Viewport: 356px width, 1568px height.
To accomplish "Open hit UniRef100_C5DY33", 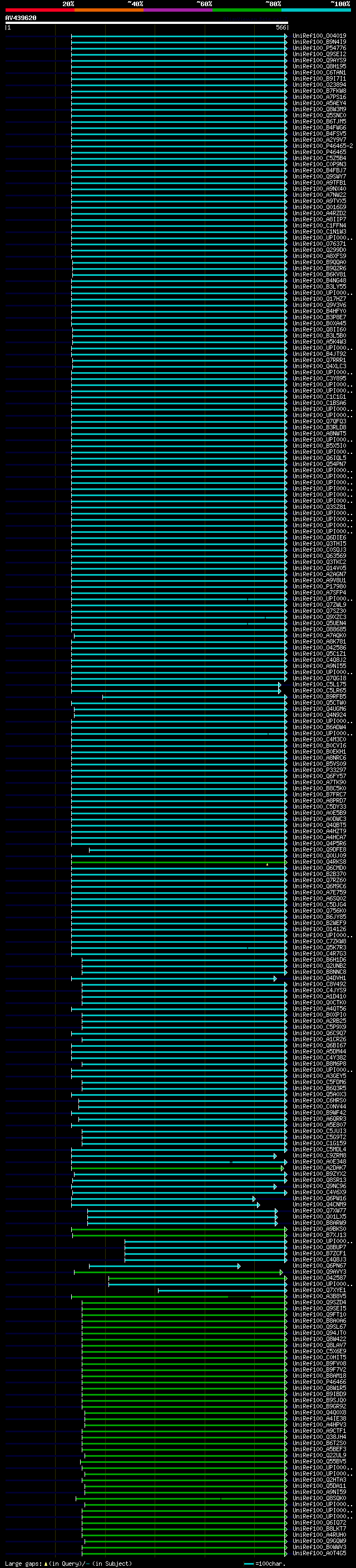I will tap(319, 807).
